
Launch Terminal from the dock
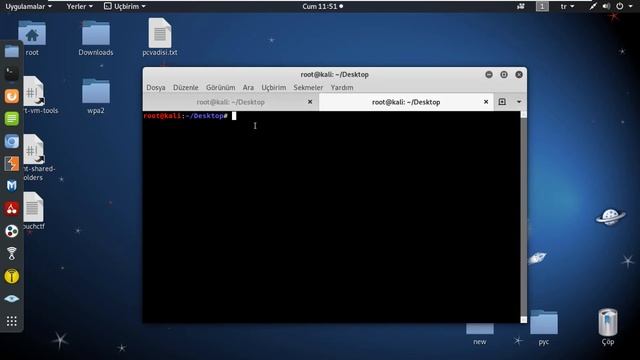click(11, 74)
